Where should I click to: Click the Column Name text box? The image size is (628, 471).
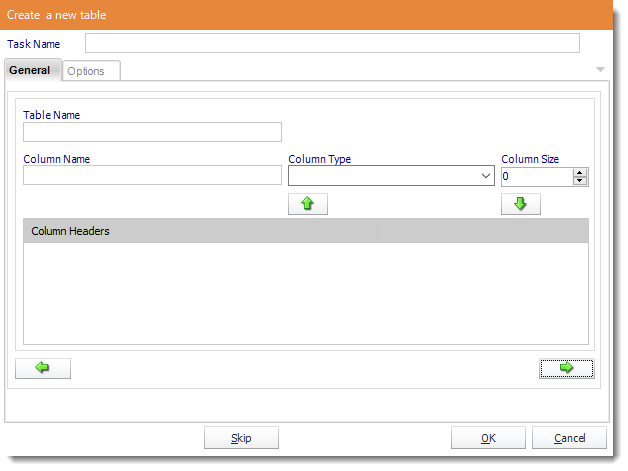coord(152,175)
